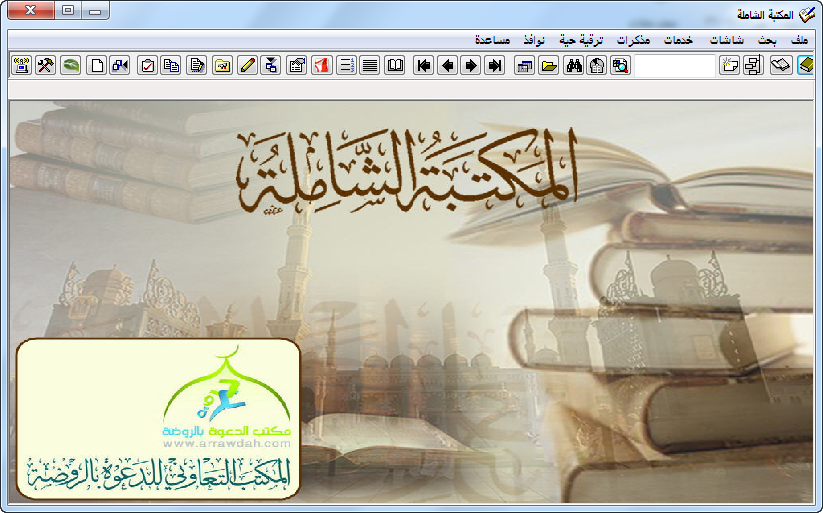
Task: Click the empty toolbar text input field
Action: click(675, 66)
